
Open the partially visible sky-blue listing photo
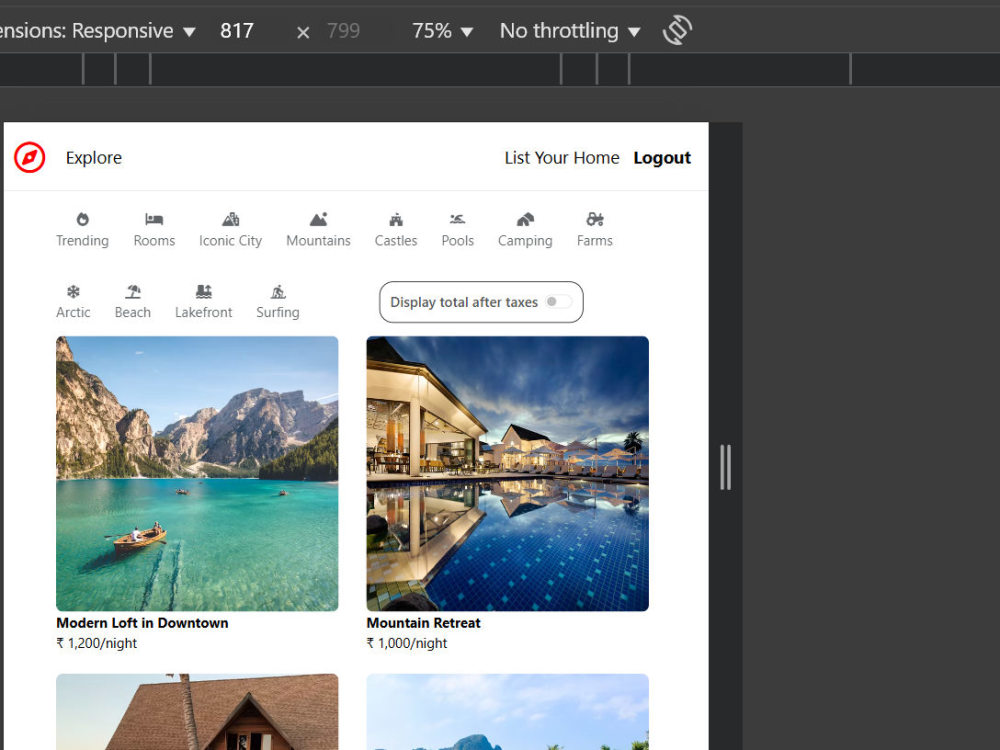508,712
